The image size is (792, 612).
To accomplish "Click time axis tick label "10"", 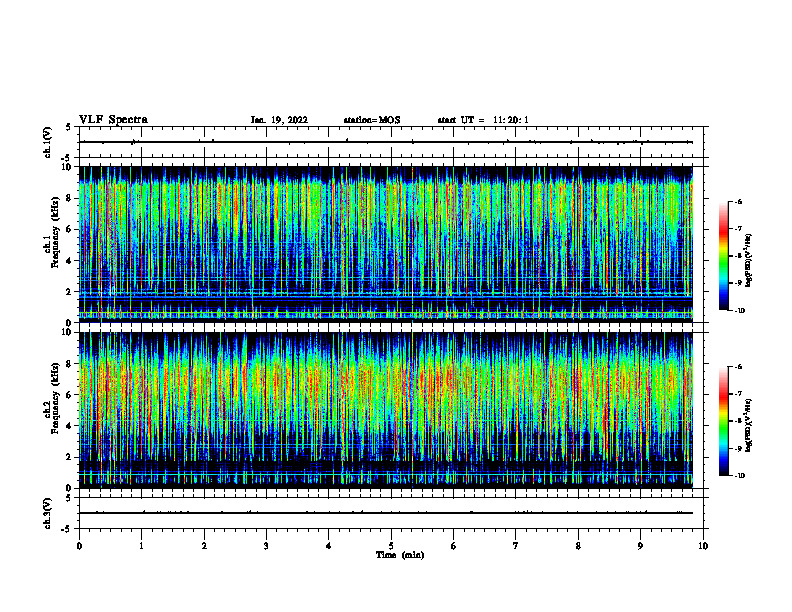I will 703,546.
